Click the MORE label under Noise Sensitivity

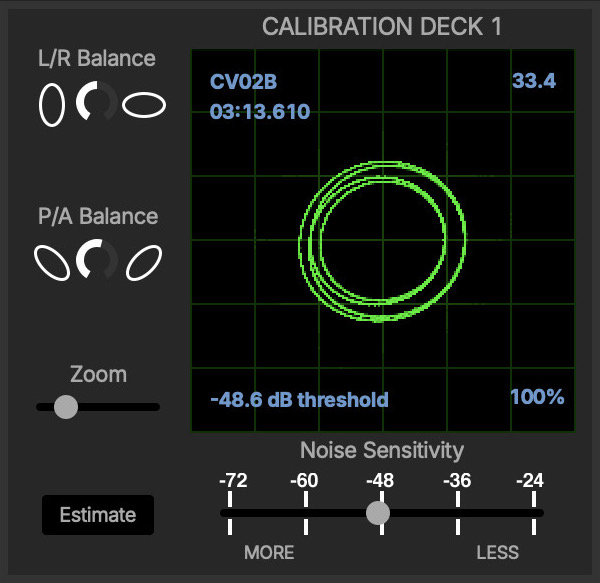(x=269, y=552)
